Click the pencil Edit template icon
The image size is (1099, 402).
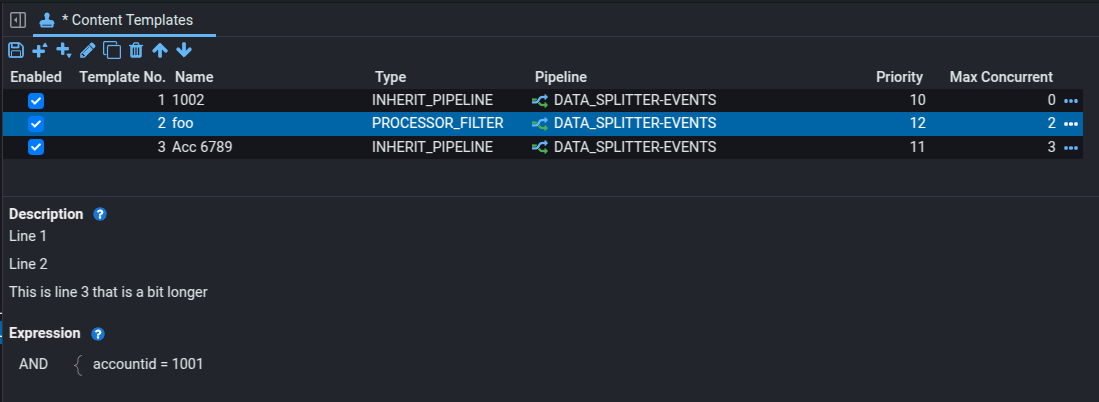[88, 50]
